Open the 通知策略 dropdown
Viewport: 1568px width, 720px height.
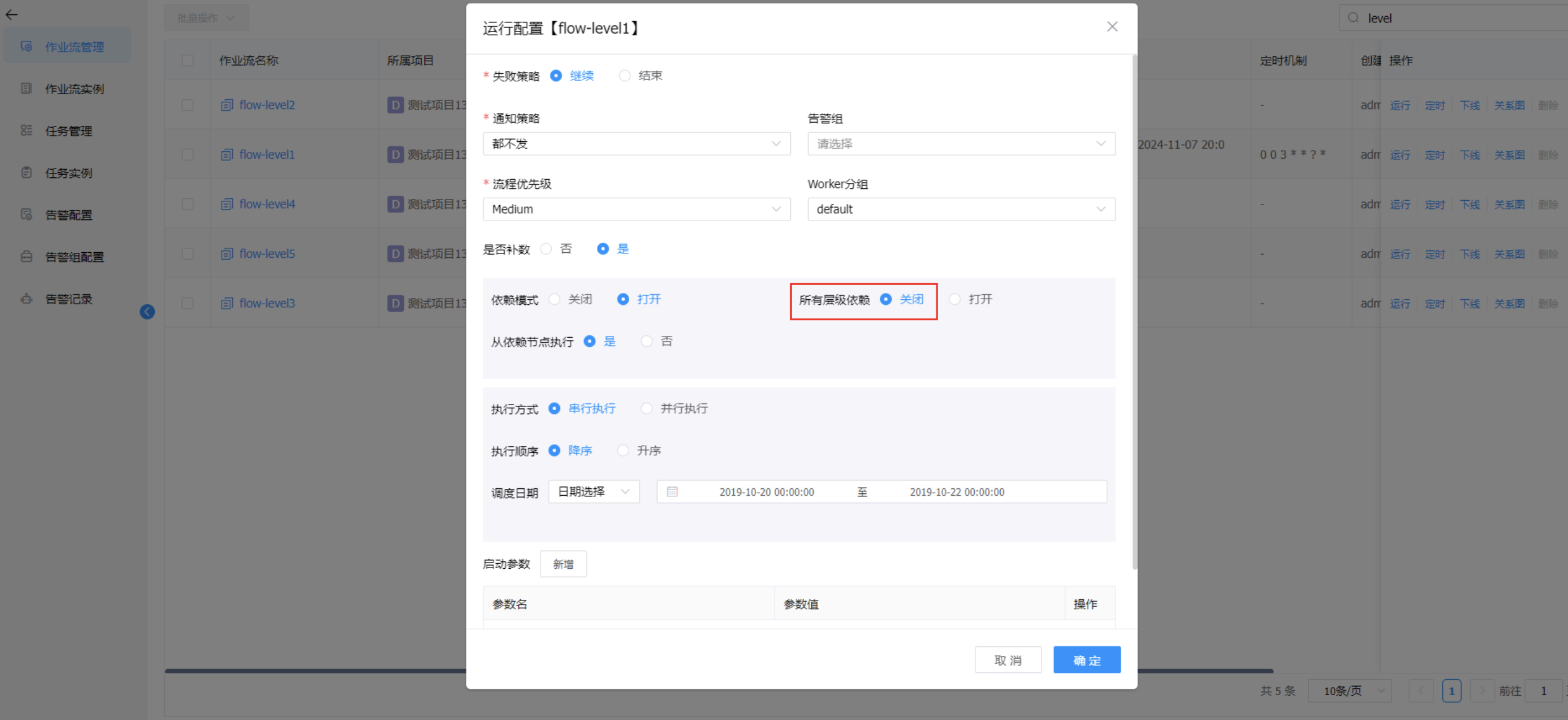636,144
